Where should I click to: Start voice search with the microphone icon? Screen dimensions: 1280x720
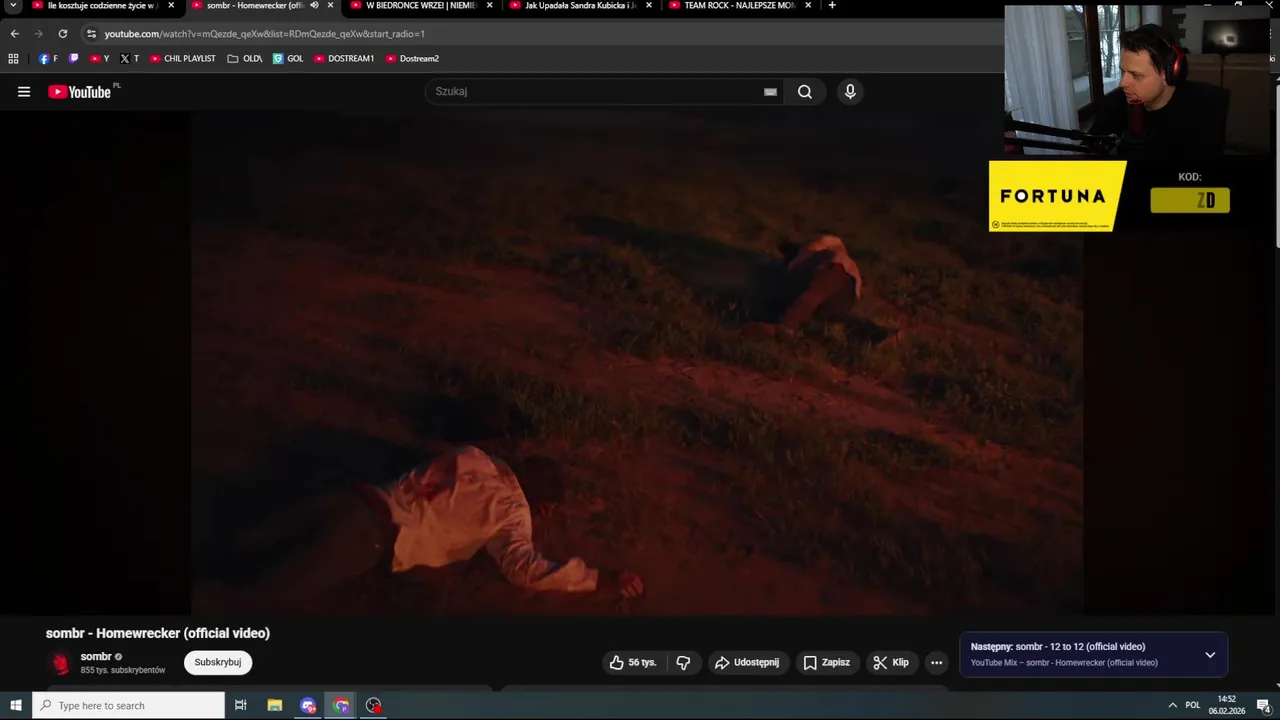click(x=850, y=92)
